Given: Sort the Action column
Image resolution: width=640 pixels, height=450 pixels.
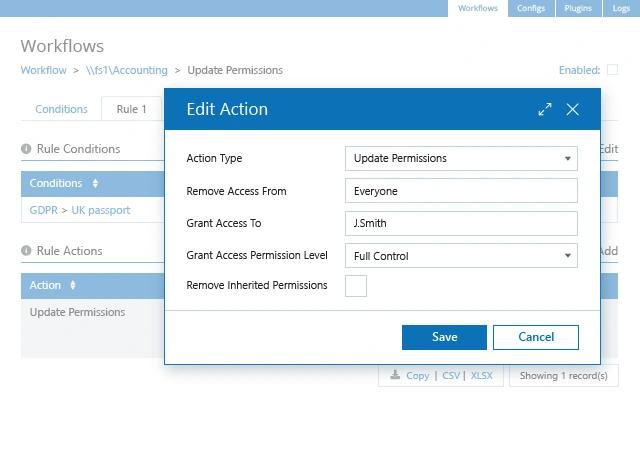Looking at the screenshot, I should coord(73,285).
